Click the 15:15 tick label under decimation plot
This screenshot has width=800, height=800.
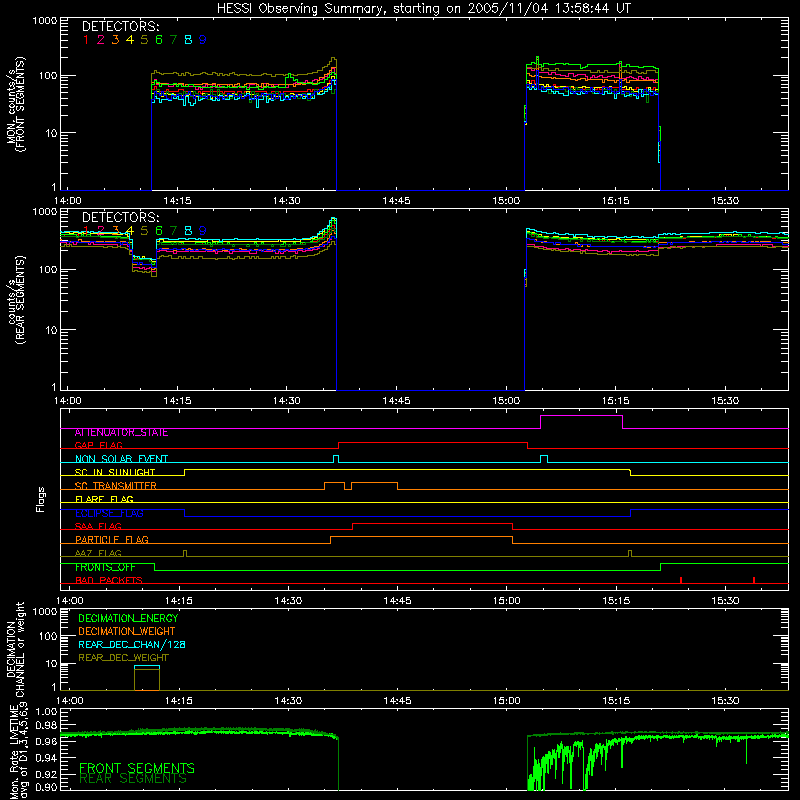click(x=616, y=701)
